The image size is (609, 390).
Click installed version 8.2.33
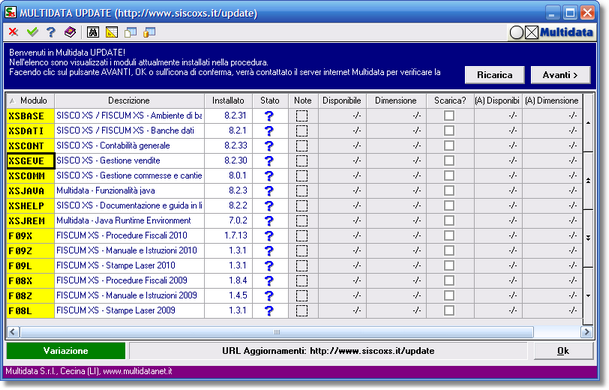(x=235, y=146)
